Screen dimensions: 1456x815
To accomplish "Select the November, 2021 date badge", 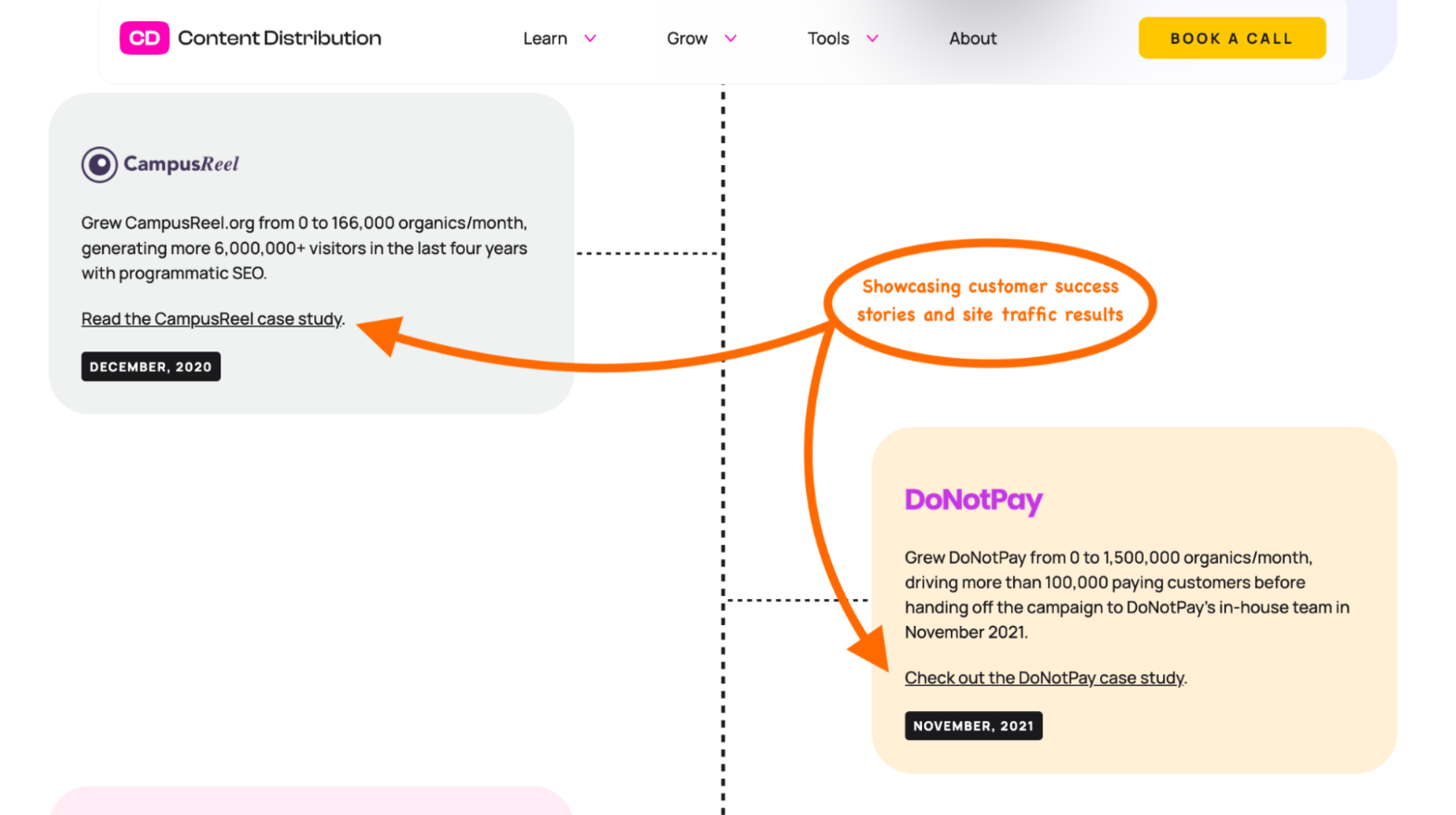I will (x=973, y=726).
